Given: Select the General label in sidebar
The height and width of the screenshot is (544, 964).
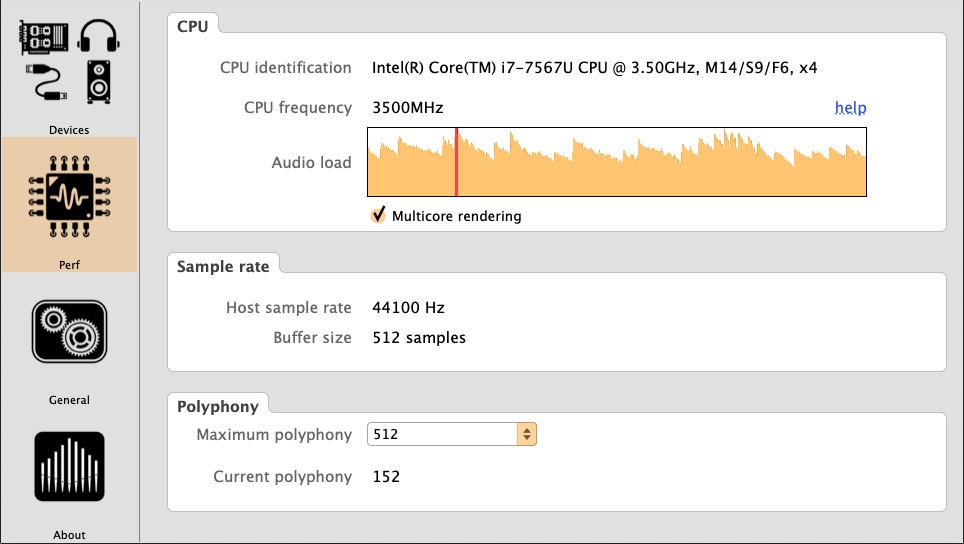Looking at the screenshot, I should pyautogui.click(x=69, y=400).
